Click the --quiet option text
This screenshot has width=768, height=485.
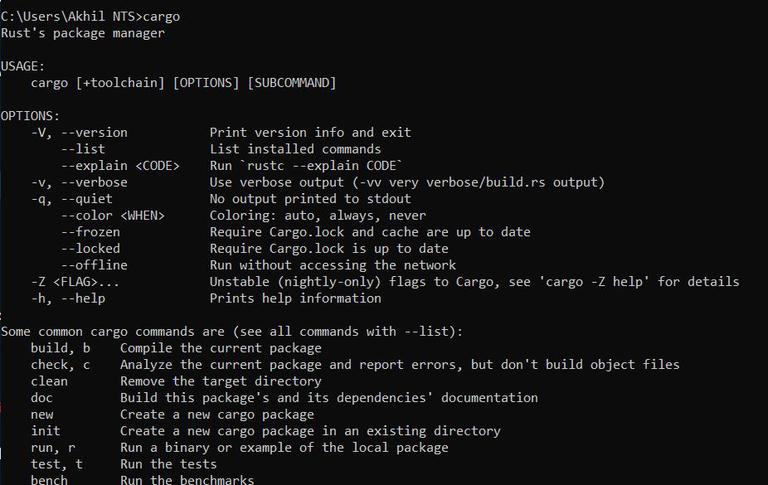[x=86, y=199]
